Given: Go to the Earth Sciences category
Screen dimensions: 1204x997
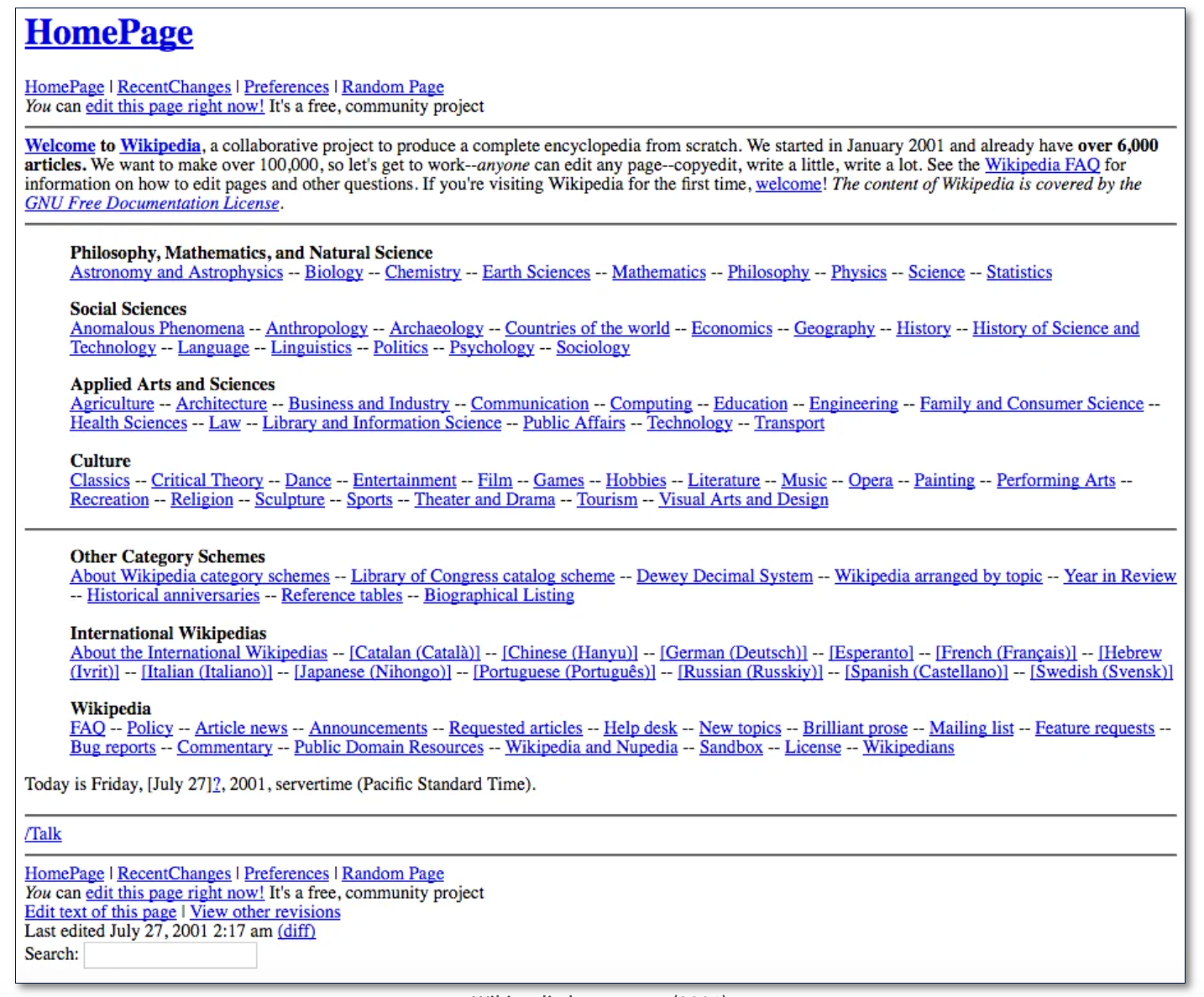Looking at the screenshot, I should tap(536, 273).
